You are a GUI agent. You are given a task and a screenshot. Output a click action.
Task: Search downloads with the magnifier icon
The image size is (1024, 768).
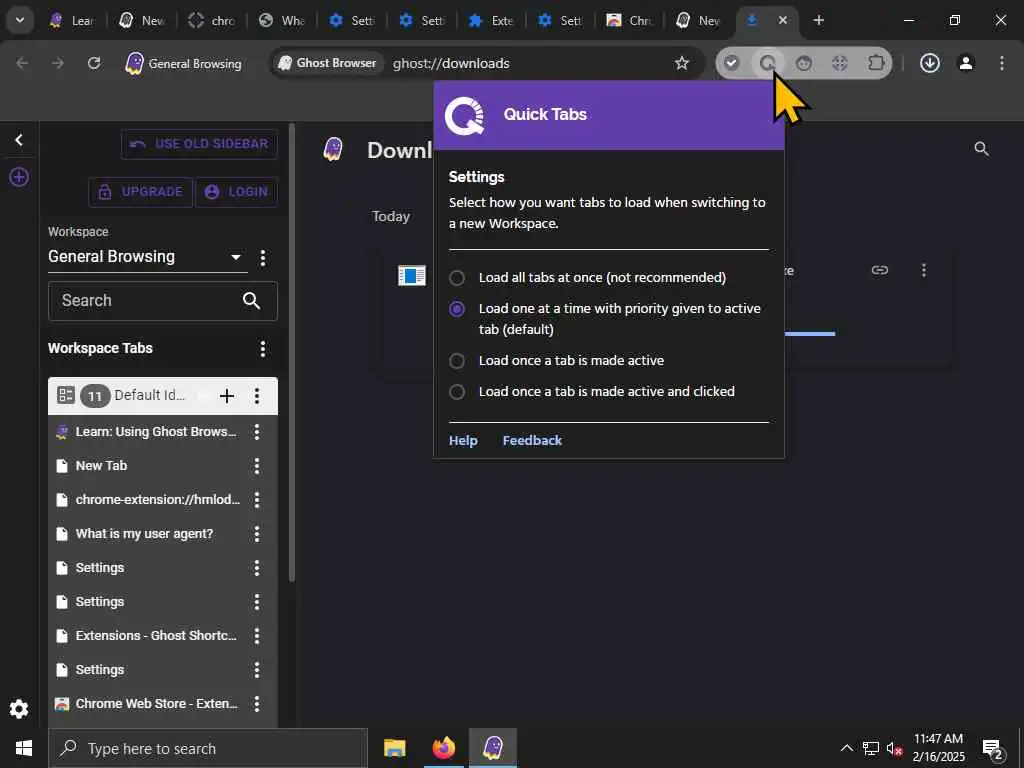point(981,149)
